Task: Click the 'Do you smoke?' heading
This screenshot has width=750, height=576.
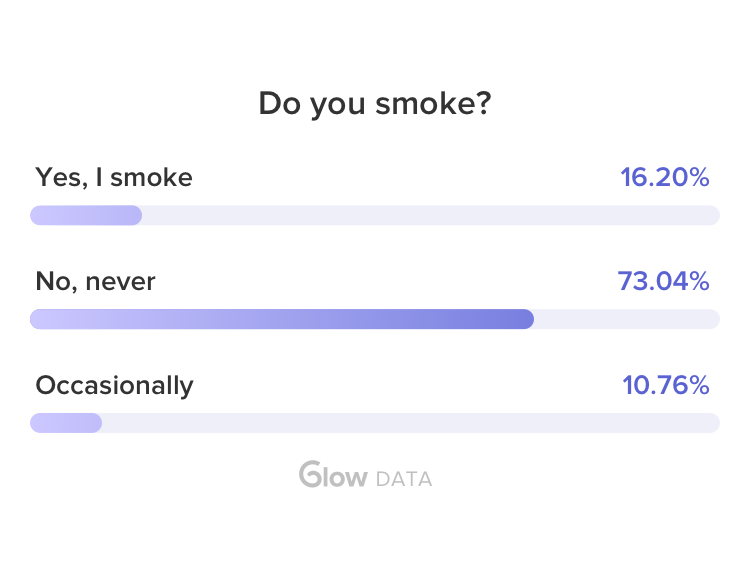Action: (x=374, y=103)
